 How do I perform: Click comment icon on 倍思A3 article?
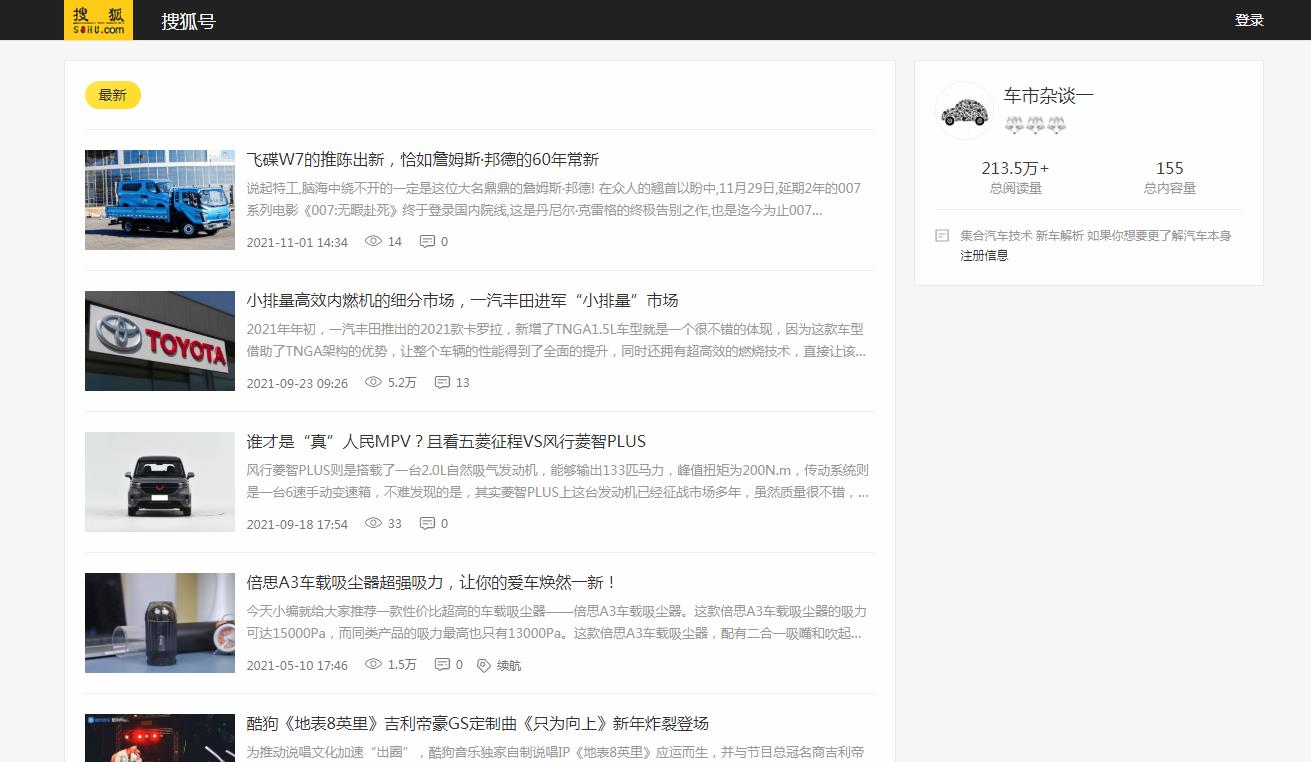point(442,664)
